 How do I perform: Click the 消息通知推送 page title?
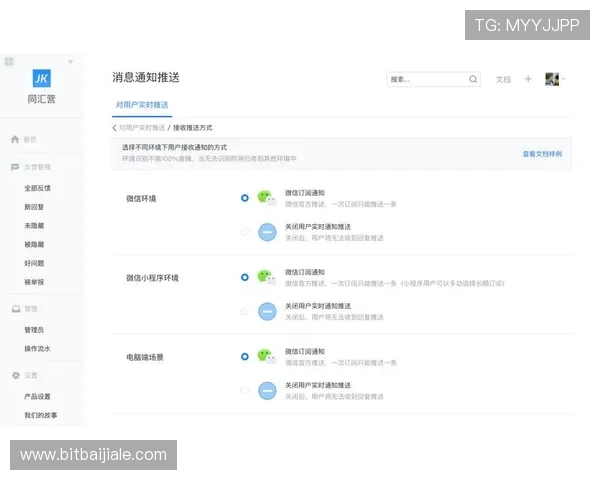tap(146, 77)
